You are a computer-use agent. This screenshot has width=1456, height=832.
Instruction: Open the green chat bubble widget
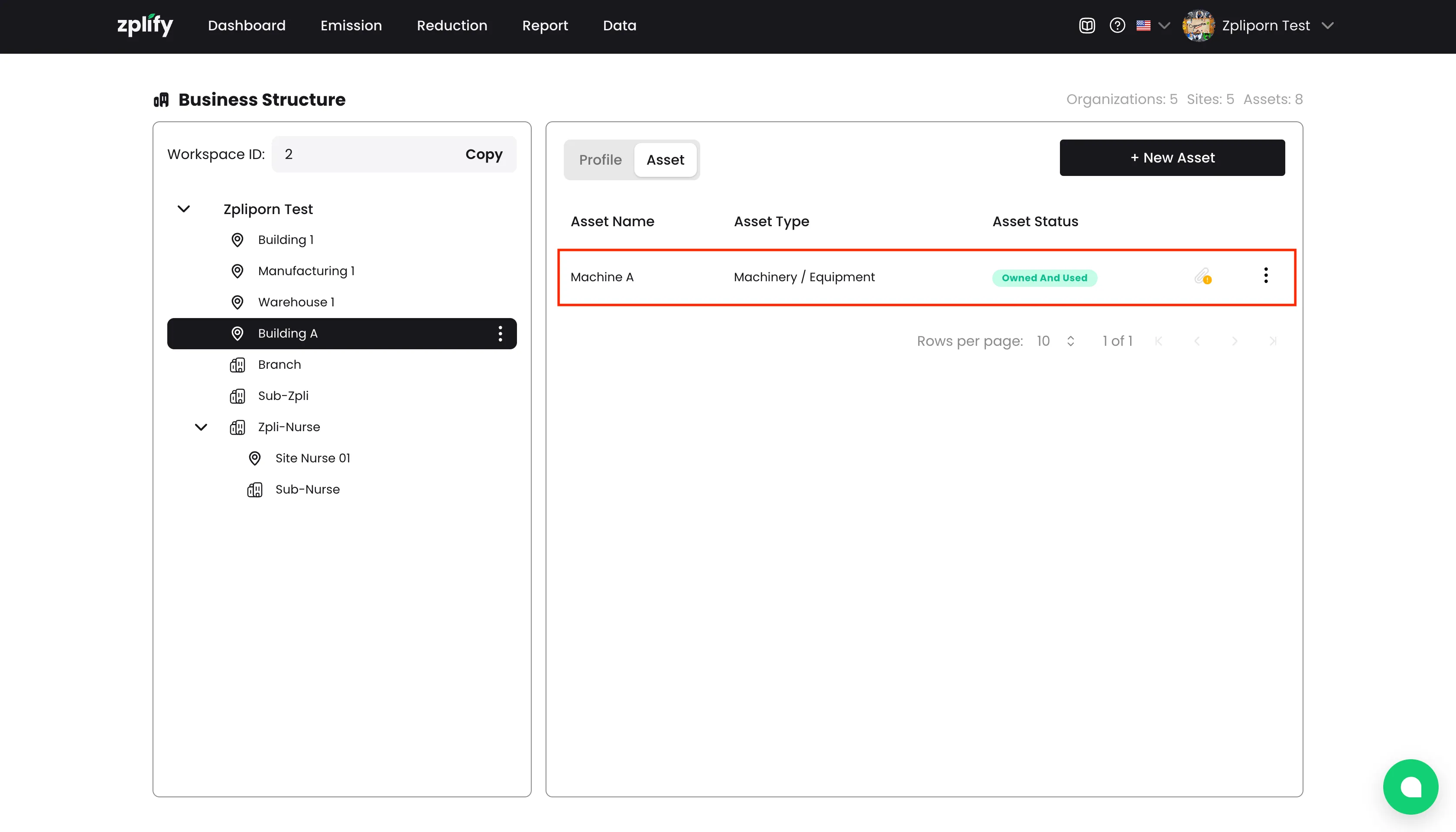(x=1410, y=786)
